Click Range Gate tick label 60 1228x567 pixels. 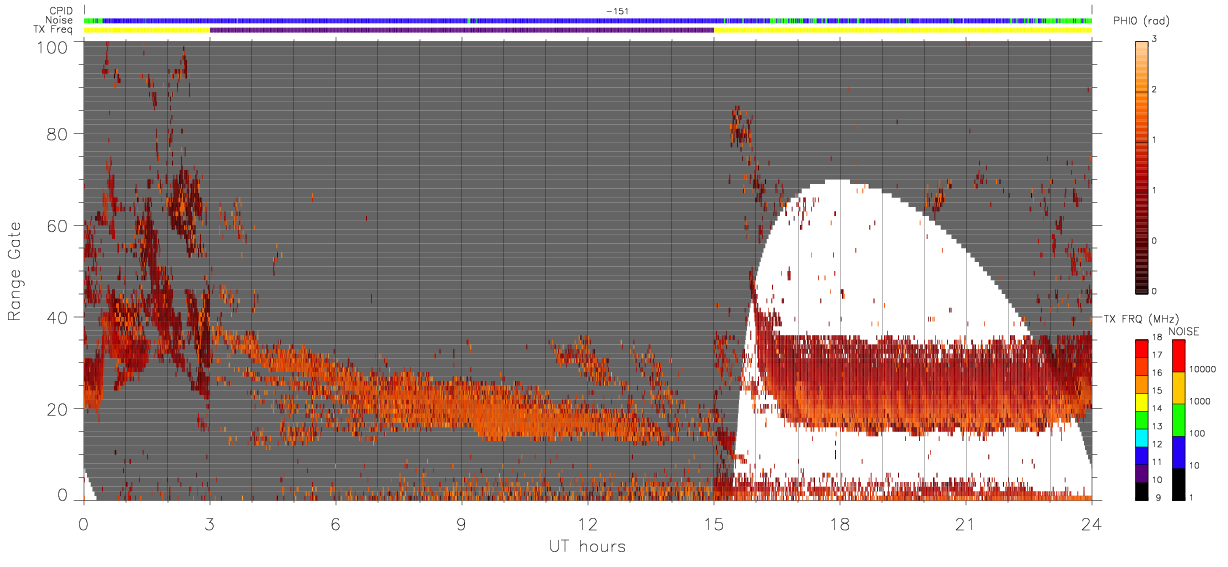pyautogui.click(x=59, y=226)
